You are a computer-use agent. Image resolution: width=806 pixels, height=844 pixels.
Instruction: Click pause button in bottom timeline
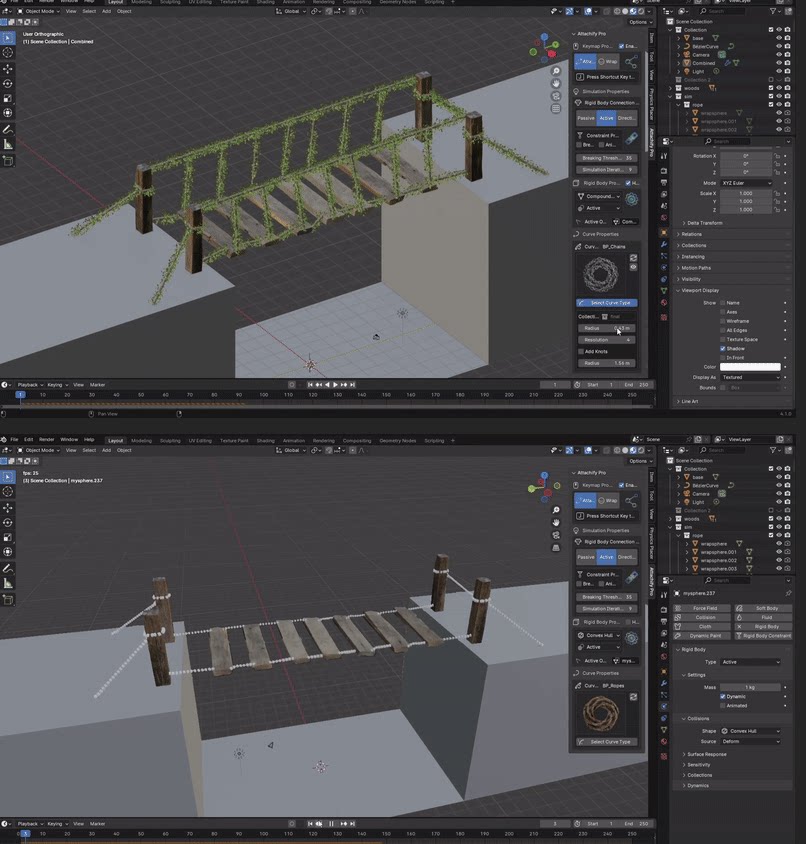(331, 824)
